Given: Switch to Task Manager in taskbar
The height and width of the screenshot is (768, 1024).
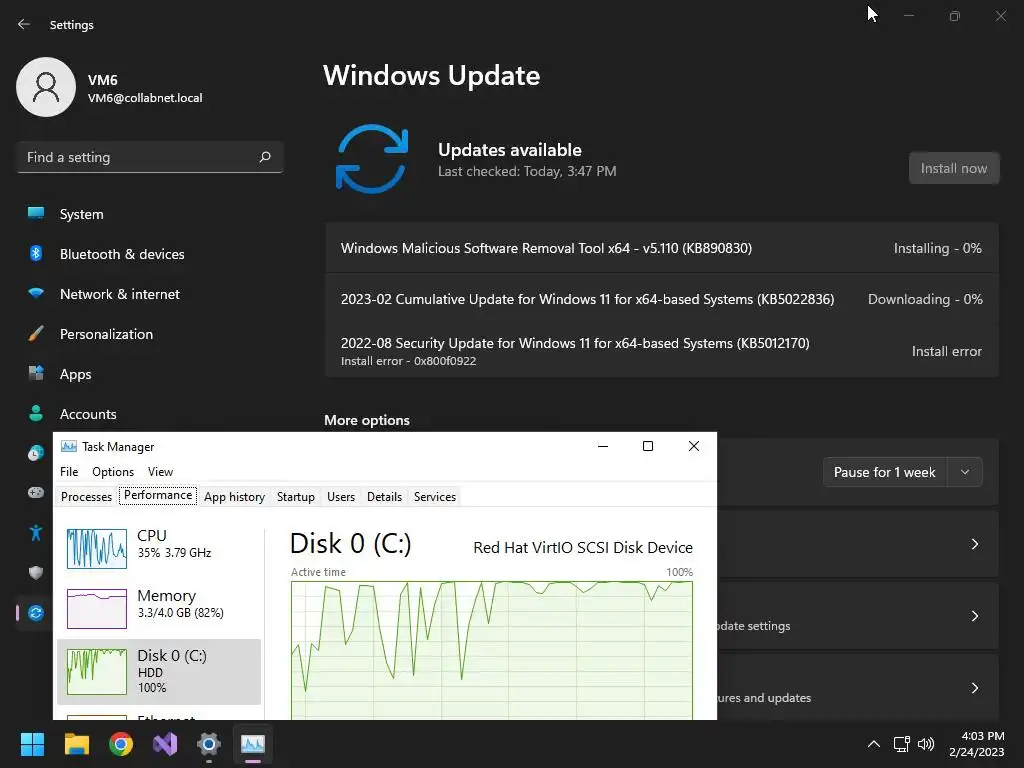Looking at the screenshot, I should click(x=253, y=744).
